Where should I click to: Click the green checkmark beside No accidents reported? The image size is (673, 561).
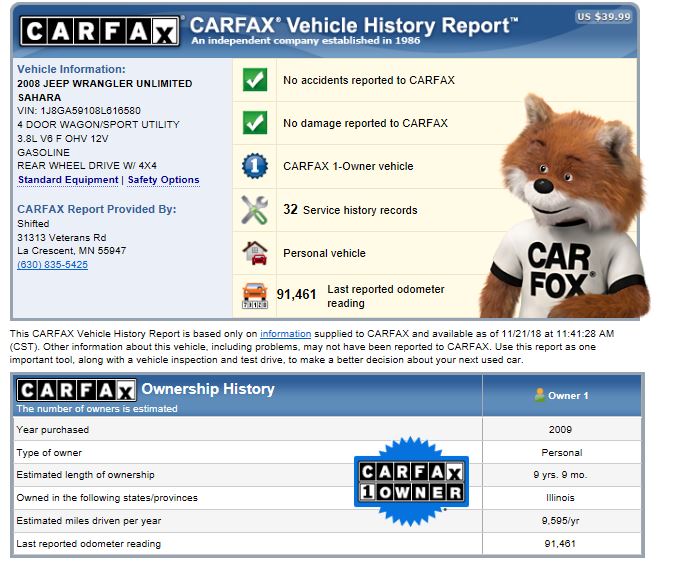(x=255, y=80)
